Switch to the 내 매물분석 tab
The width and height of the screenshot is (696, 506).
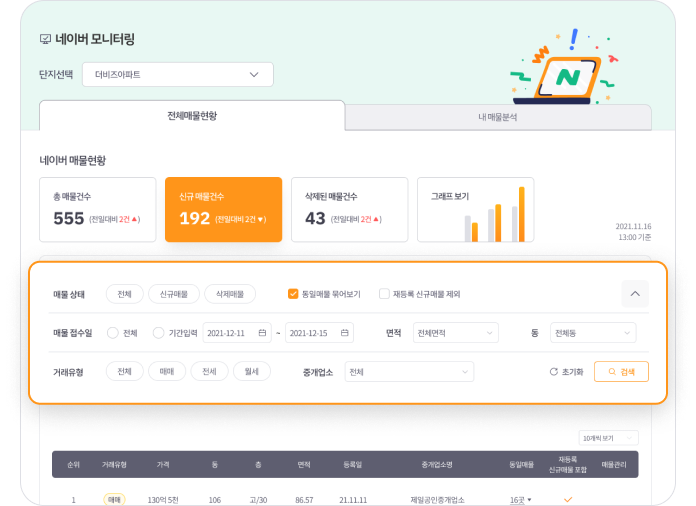(x=498, y=117)
